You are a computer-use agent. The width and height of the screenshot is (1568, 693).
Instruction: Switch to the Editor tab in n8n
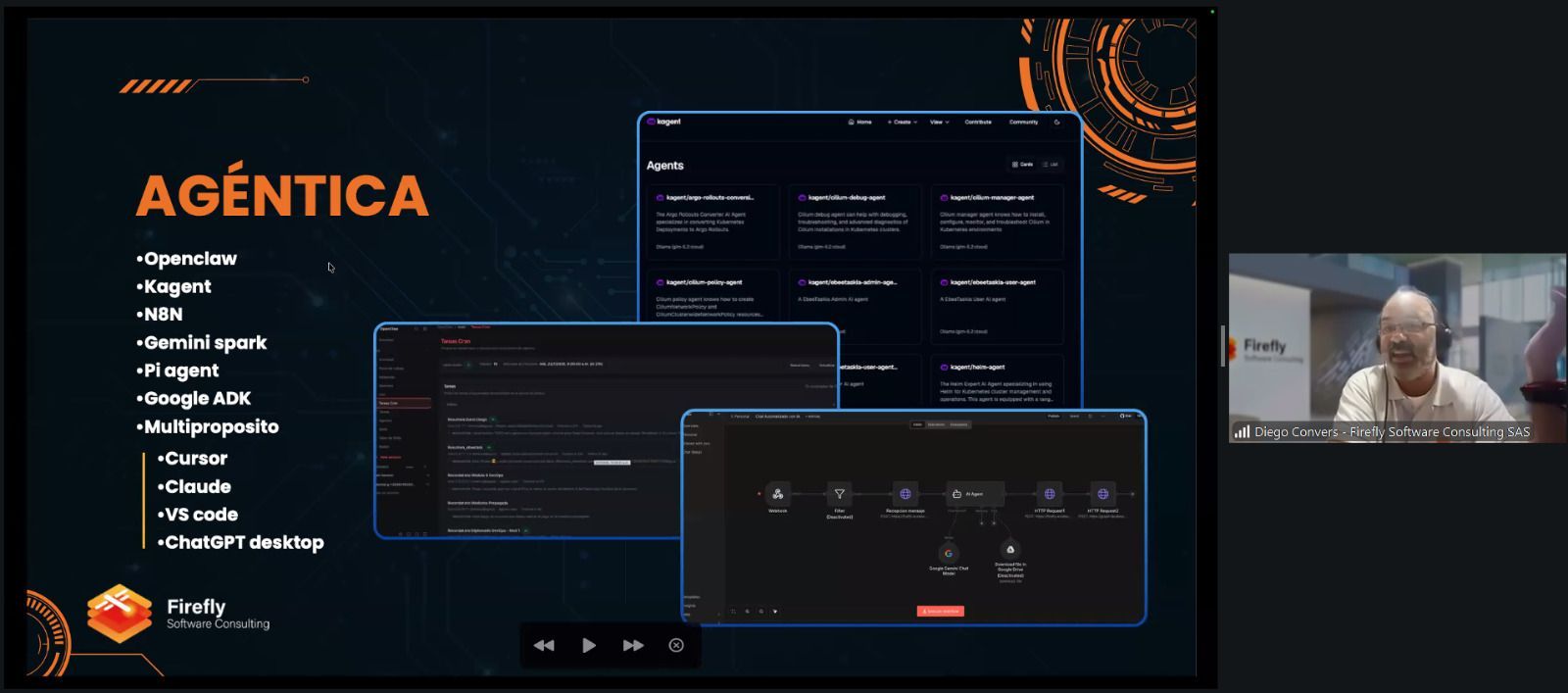click(917, 424)
